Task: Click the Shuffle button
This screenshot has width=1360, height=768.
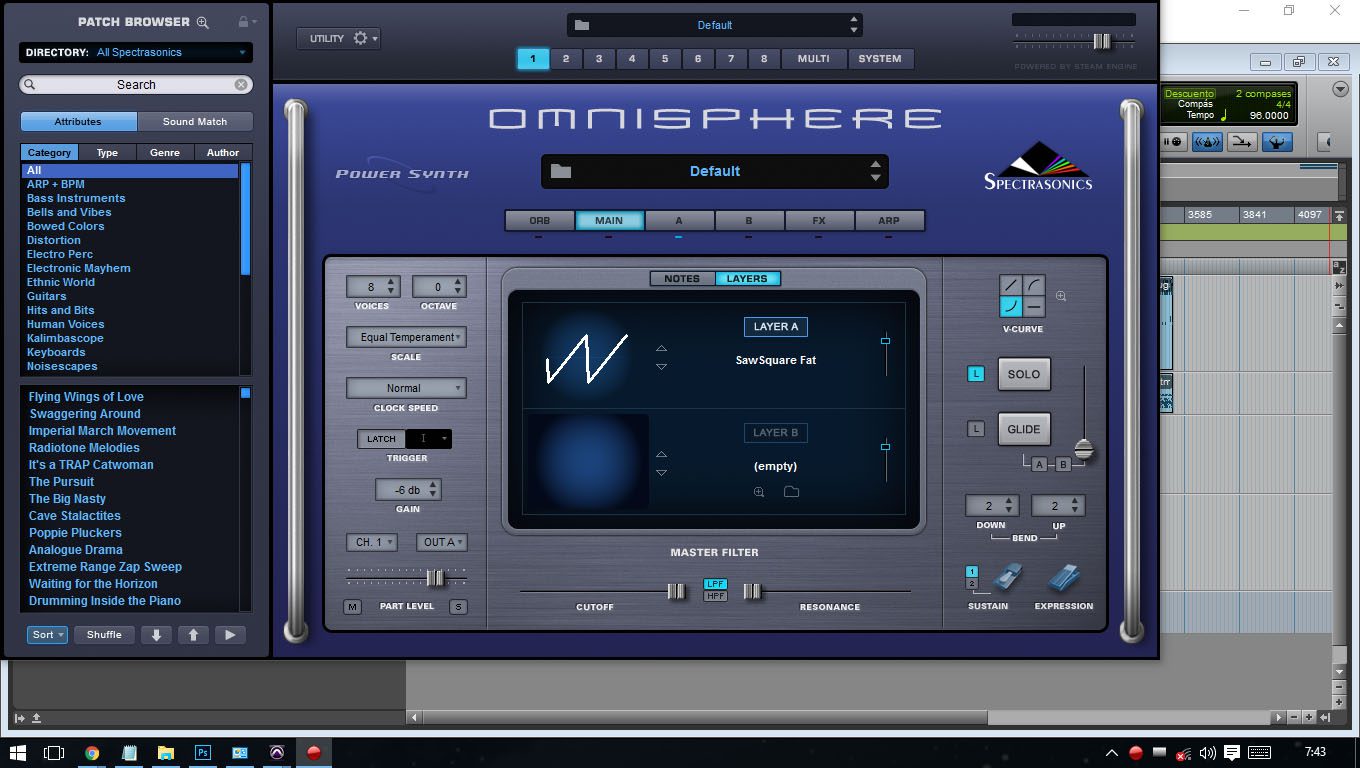Action: 104,635
